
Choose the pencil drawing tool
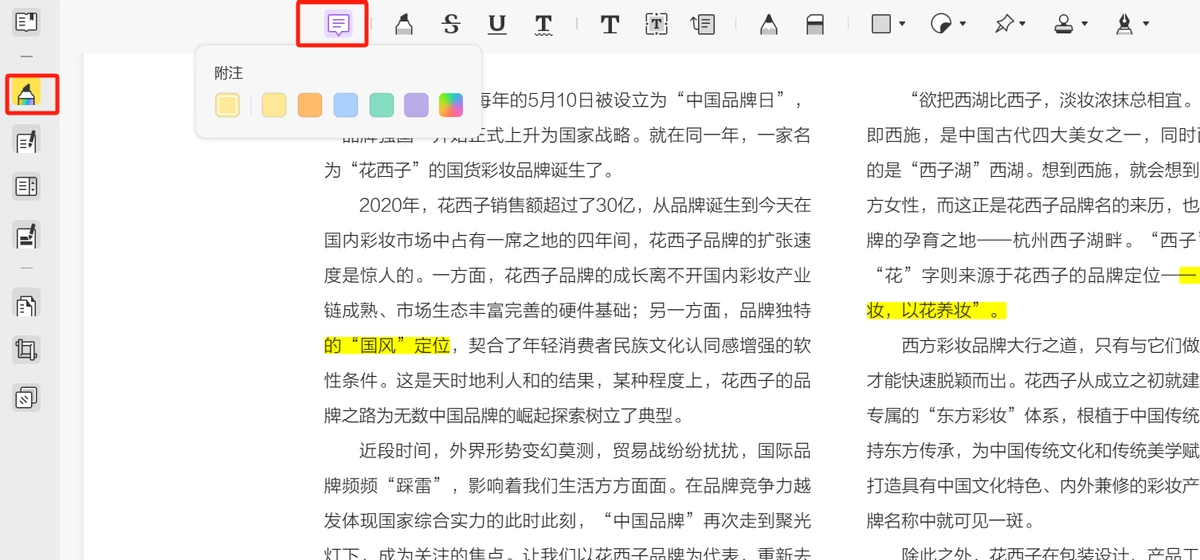(x=768, y=25)
